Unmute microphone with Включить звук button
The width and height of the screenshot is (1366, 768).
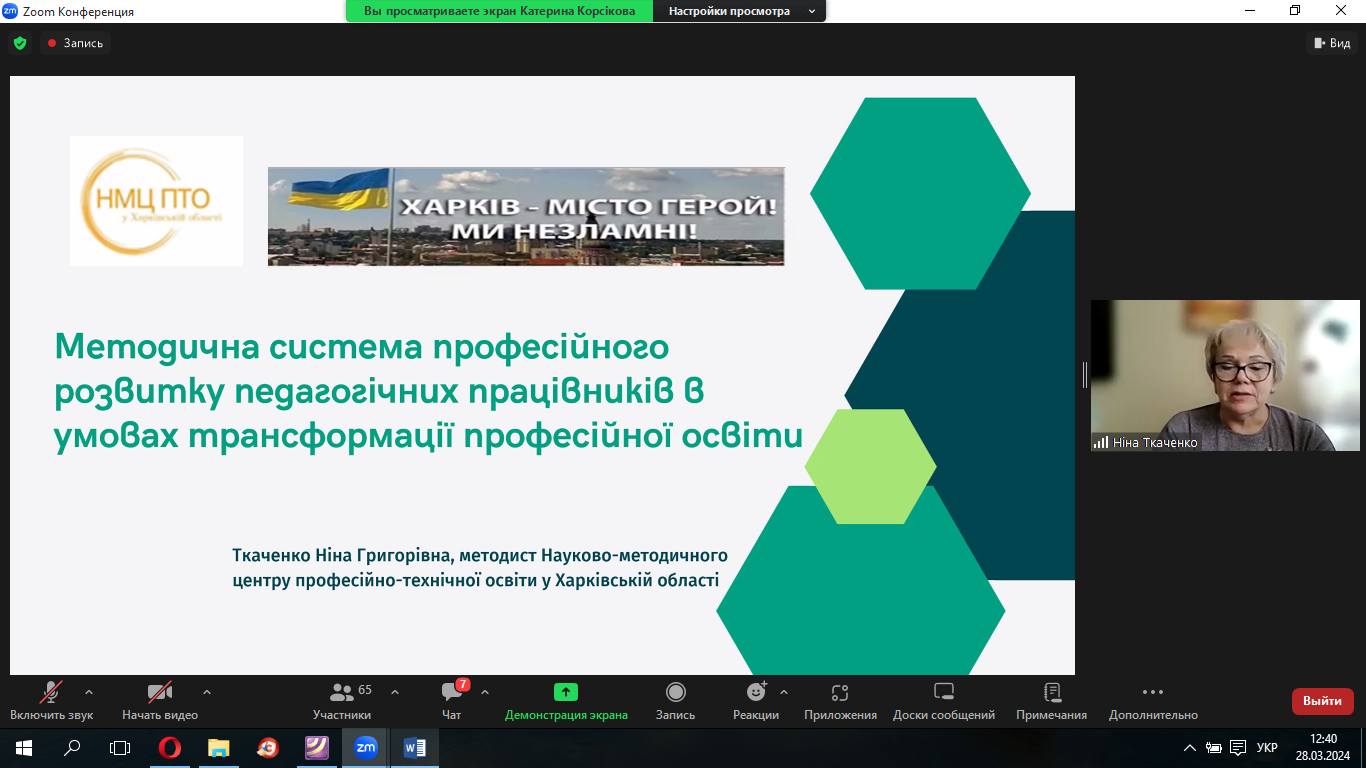point(51,700)
